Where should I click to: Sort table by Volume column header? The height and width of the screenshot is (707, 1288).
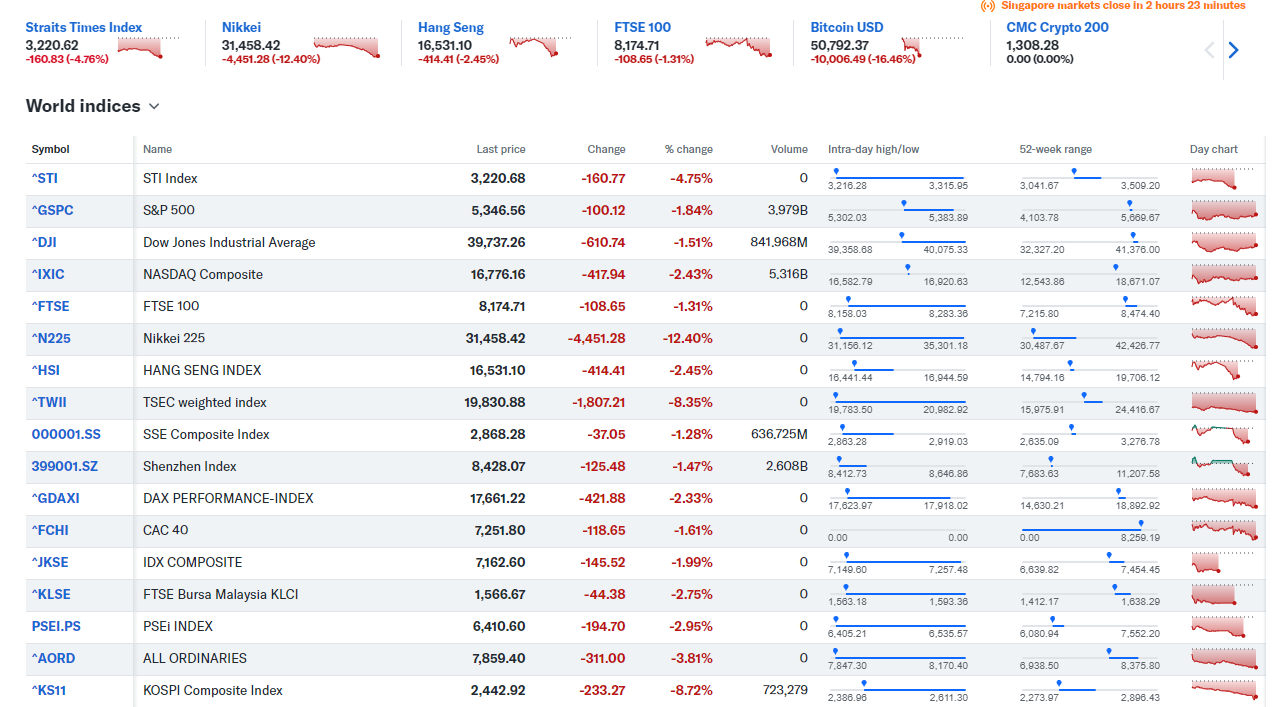click(x=789, y=149)
